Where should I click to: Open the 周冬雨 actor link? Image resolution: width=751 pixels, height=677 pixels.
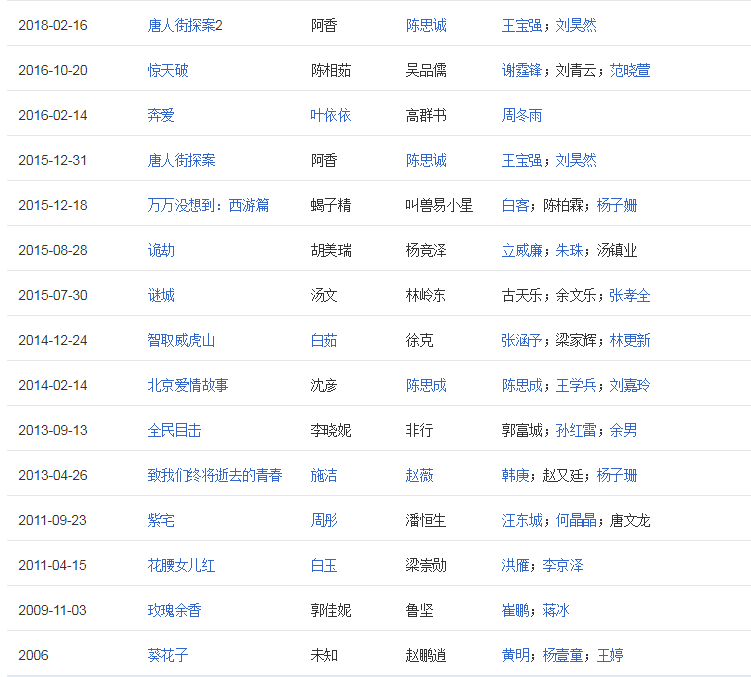point(522,115)
